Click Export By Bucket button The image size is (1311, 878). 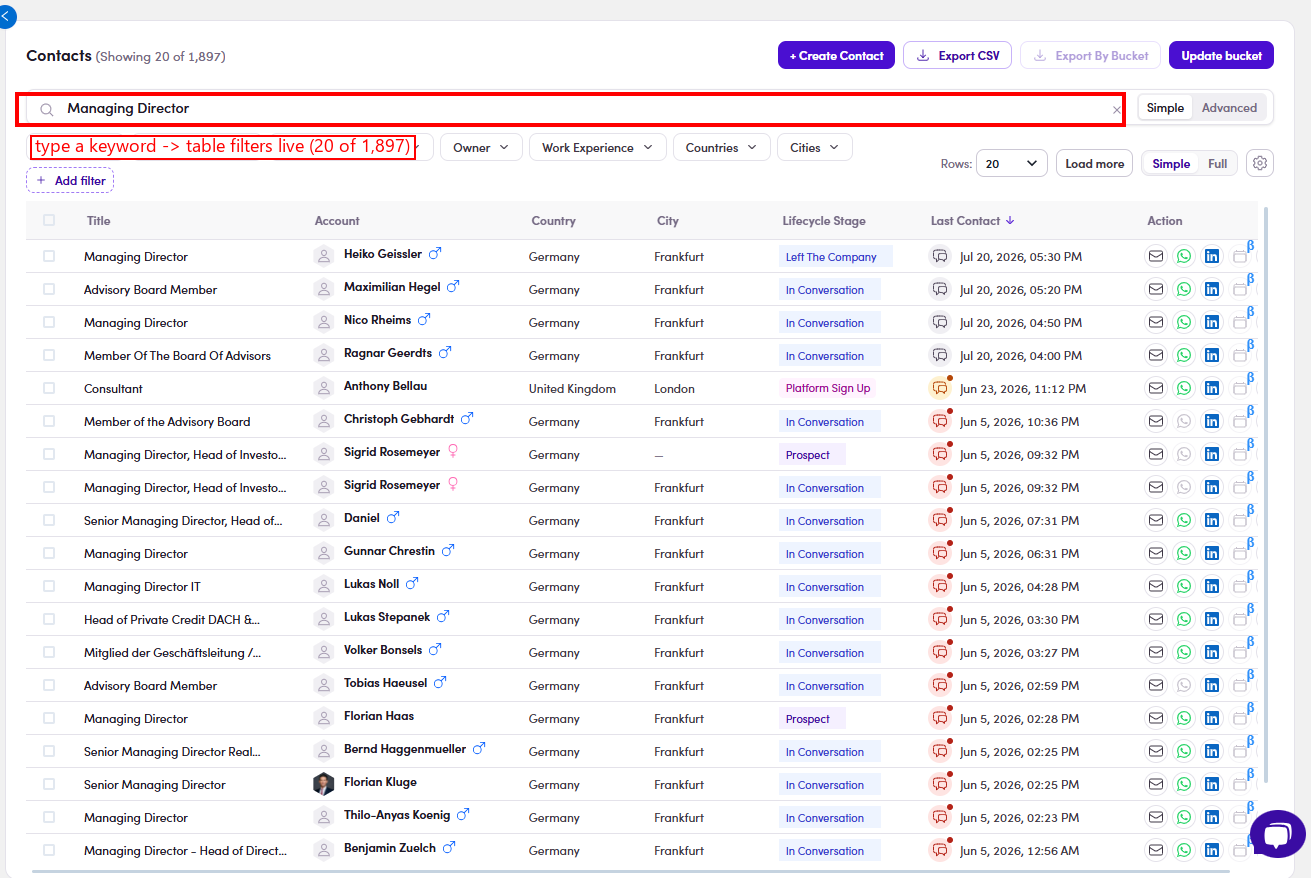1091,56
